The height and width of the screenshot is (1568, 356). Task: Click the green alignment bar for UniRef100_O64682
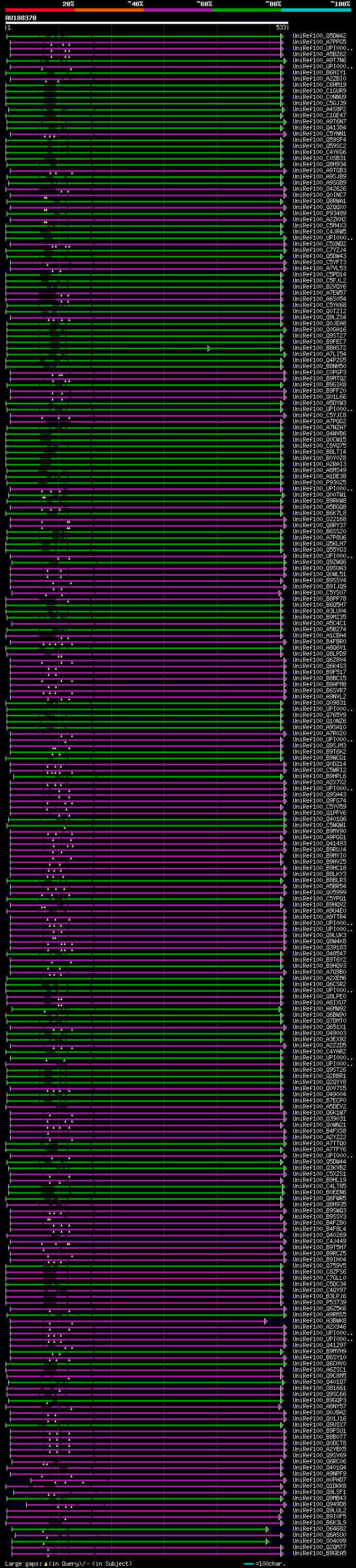pos(140,1530)
